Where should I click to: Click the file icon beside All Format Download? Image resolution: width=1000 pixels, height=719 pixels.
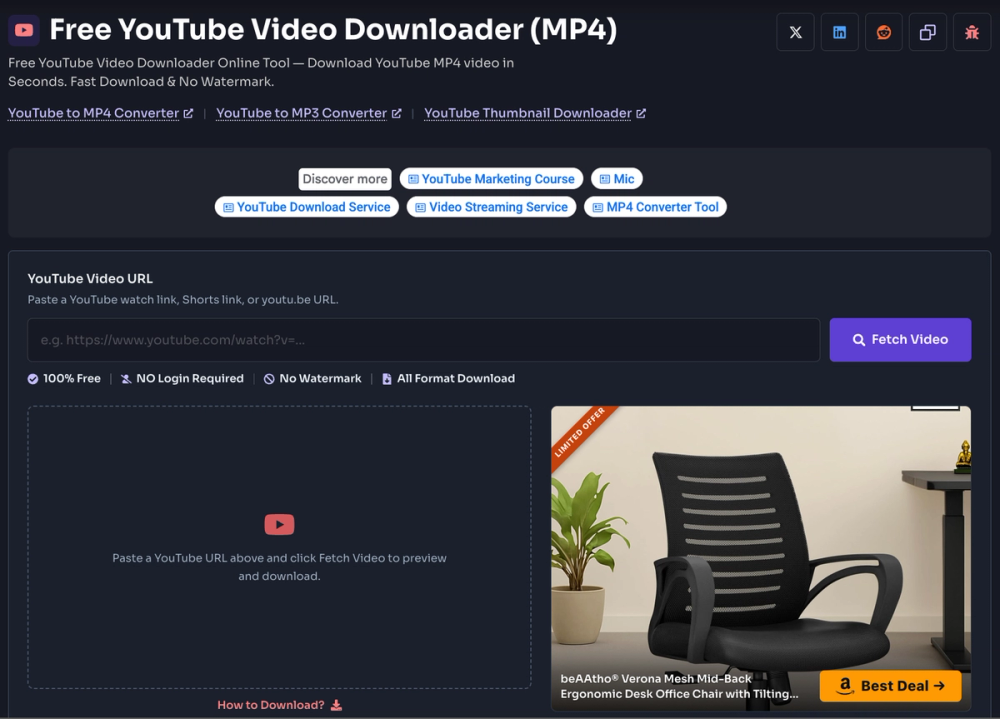386,379
